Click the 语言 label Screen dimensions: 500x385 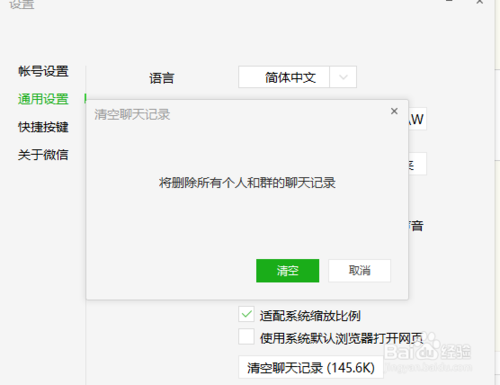[162, 78]
